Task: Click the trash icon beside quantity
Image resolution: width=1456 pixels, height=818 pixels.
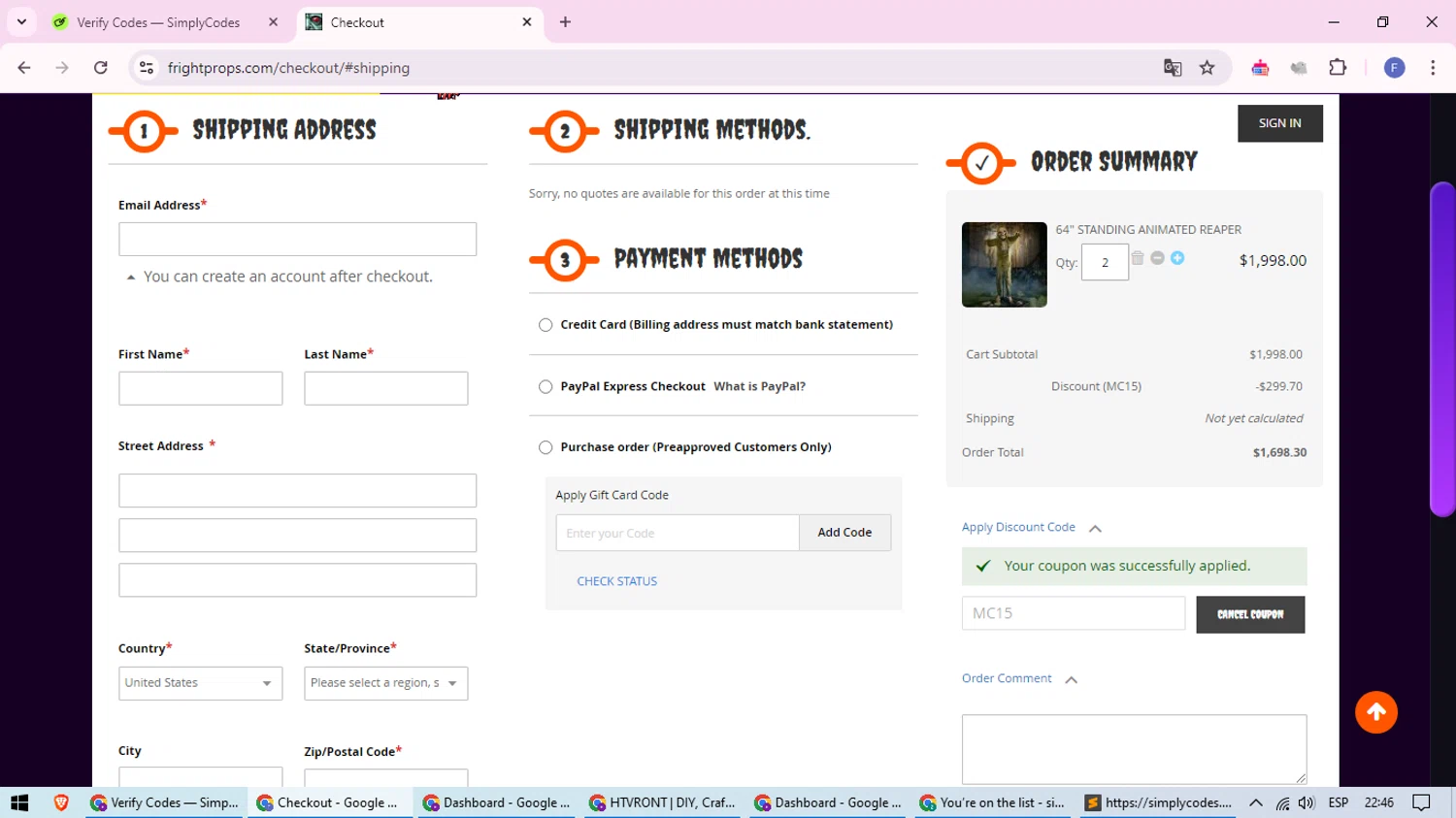Action: pos(1138,258)
